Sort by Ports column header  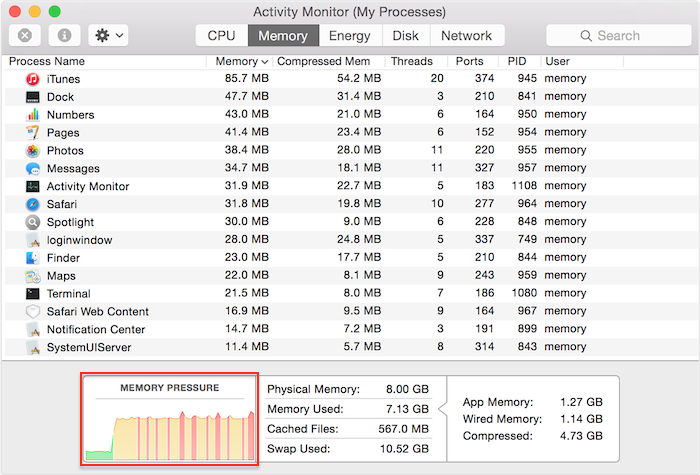point(473,61)
